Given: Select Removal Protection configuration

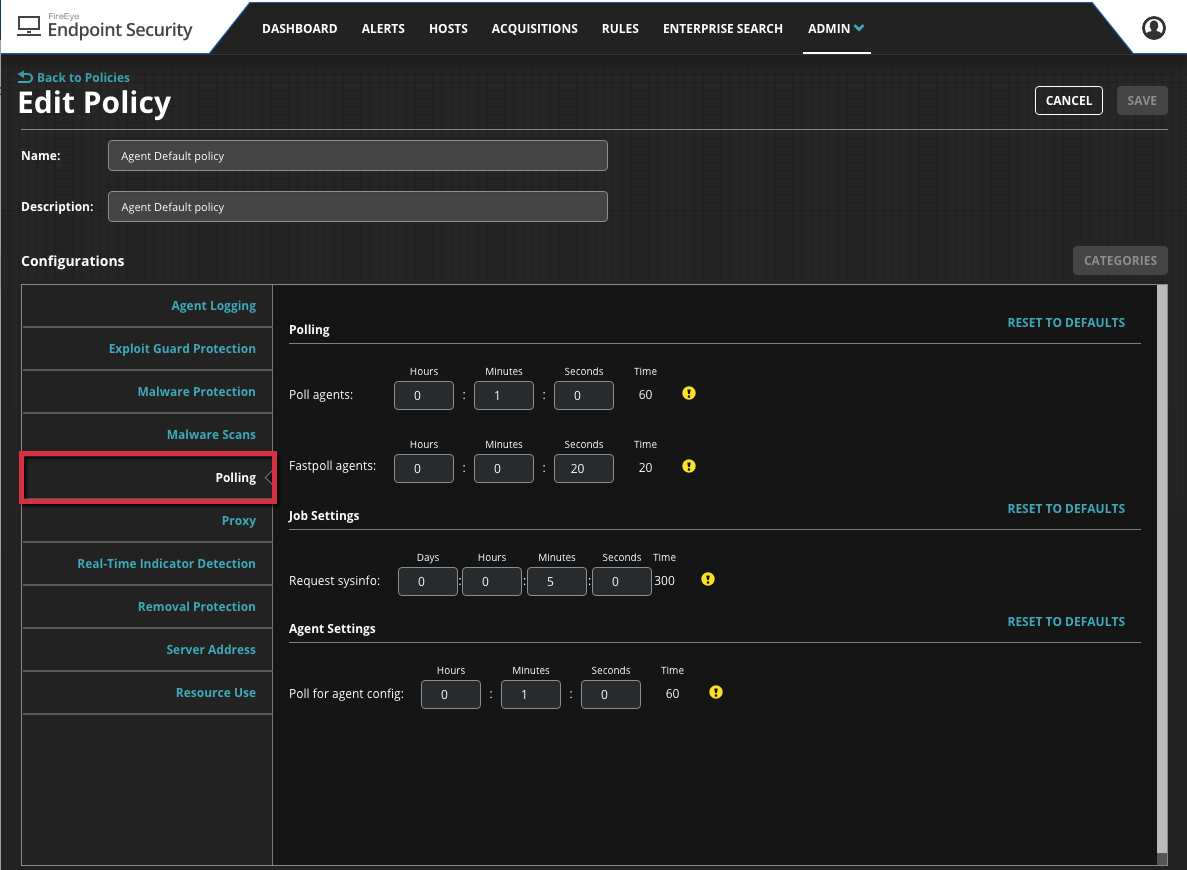Looking at the screenshot, I should point(147,607).
